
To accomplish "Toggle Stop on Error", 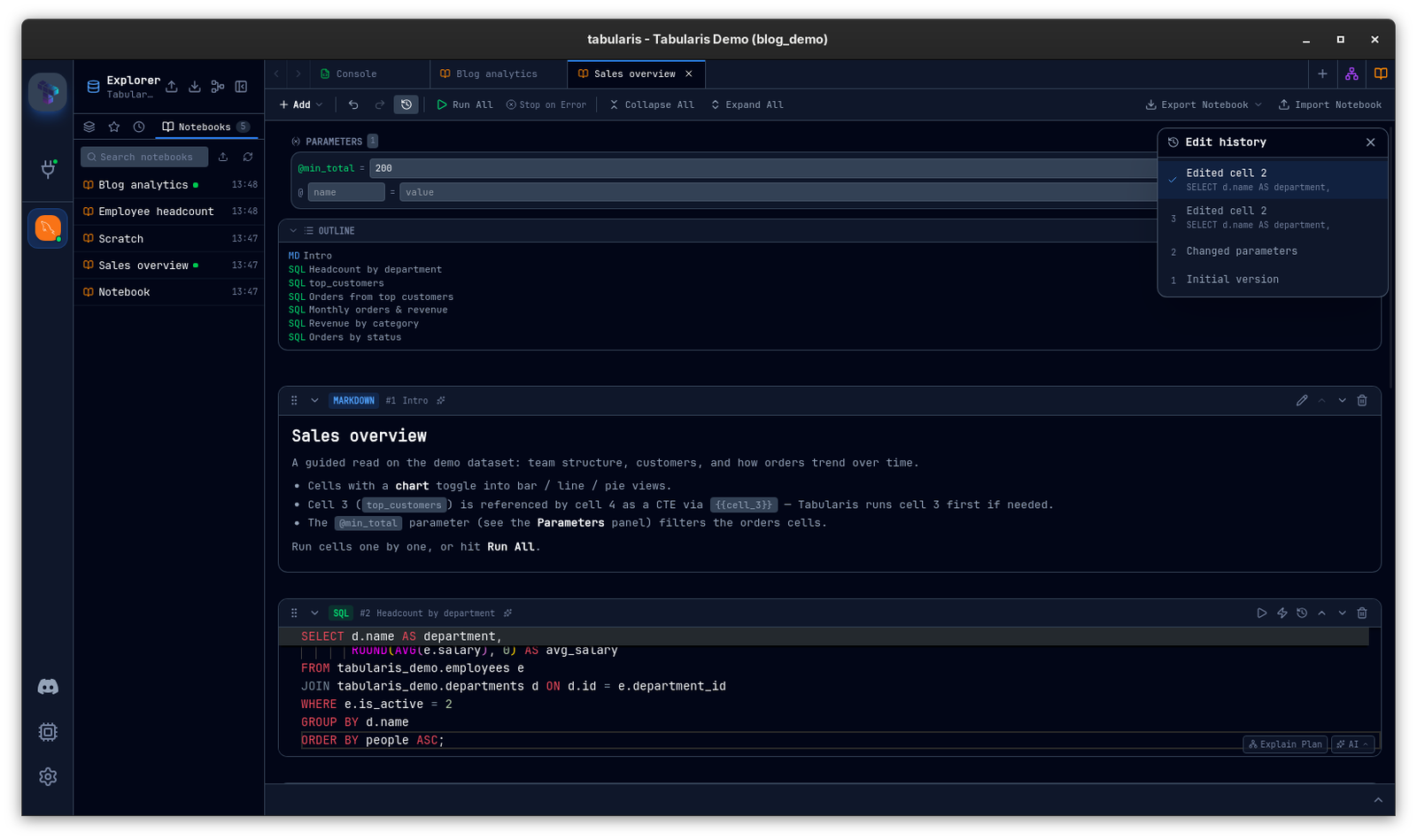I will (x=546, y=104).
